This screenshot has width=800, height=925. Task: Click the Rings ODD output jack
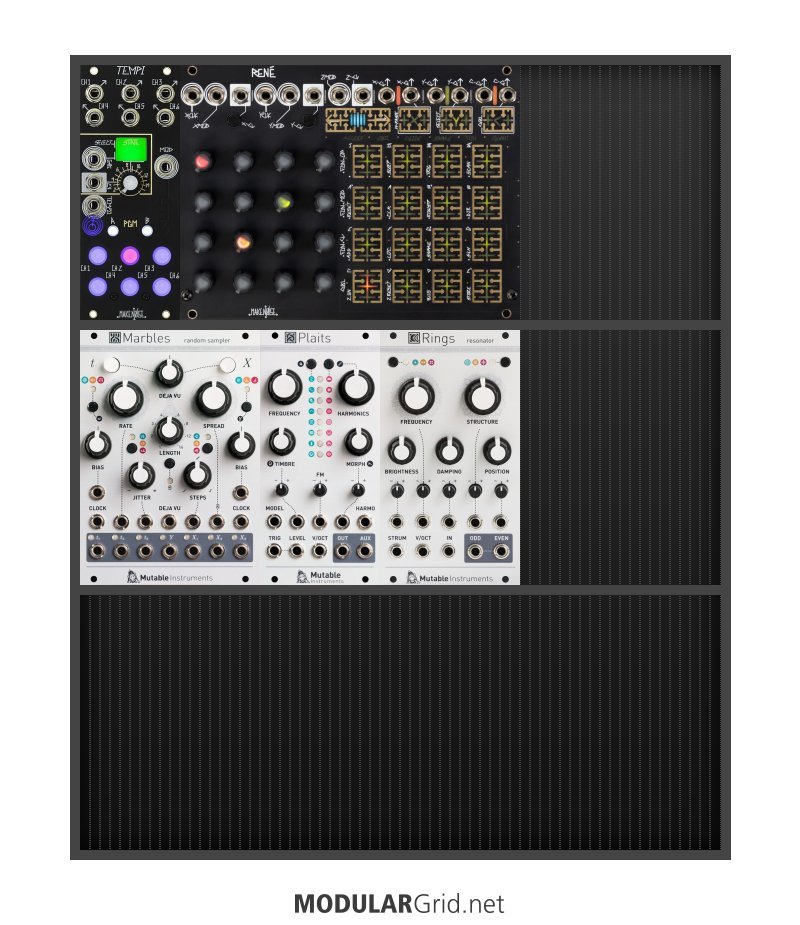(x=475, y=552)
